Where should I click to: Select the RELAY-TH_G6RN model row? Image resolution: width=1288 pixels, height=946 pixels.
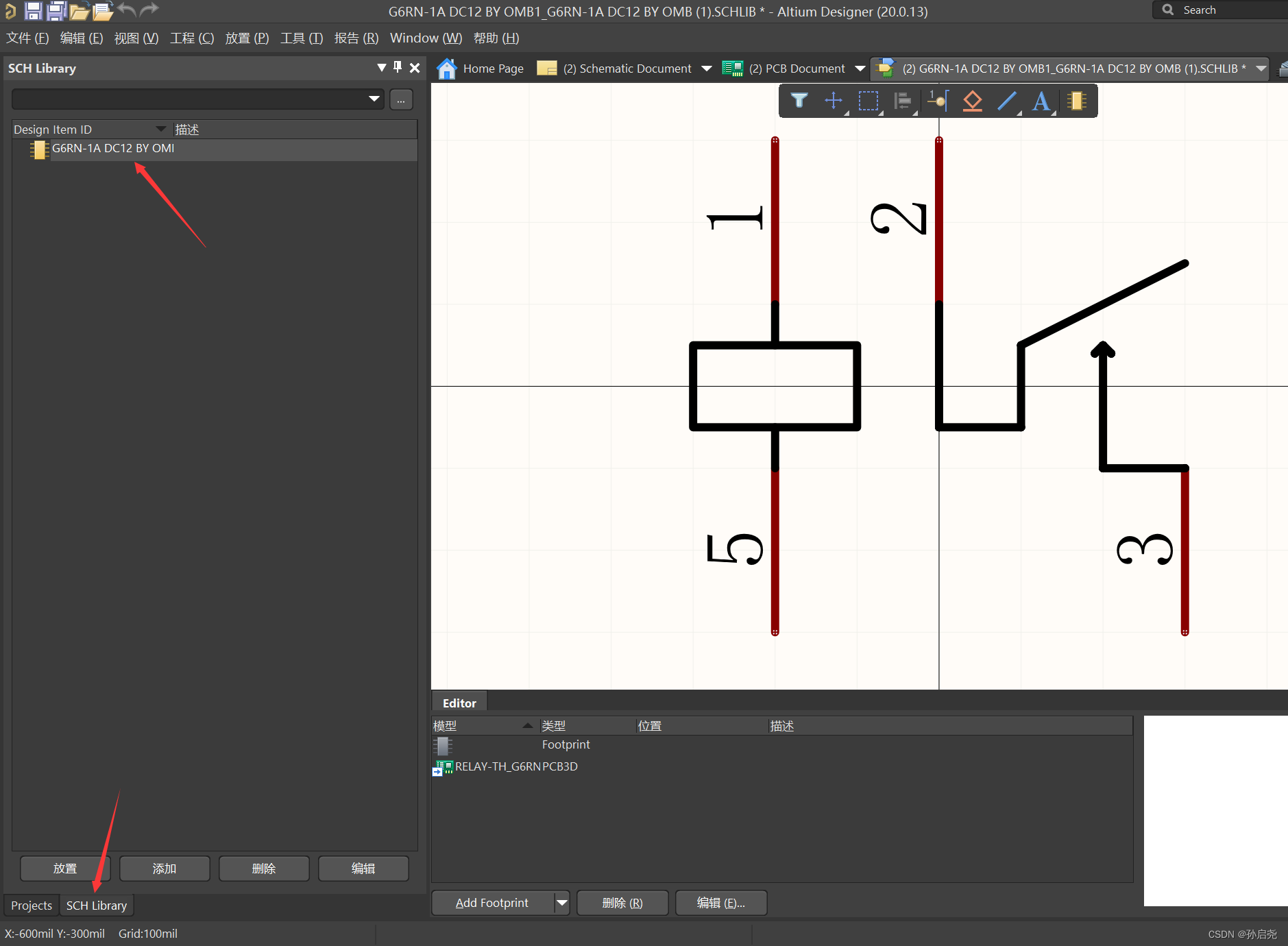(781, 767)
